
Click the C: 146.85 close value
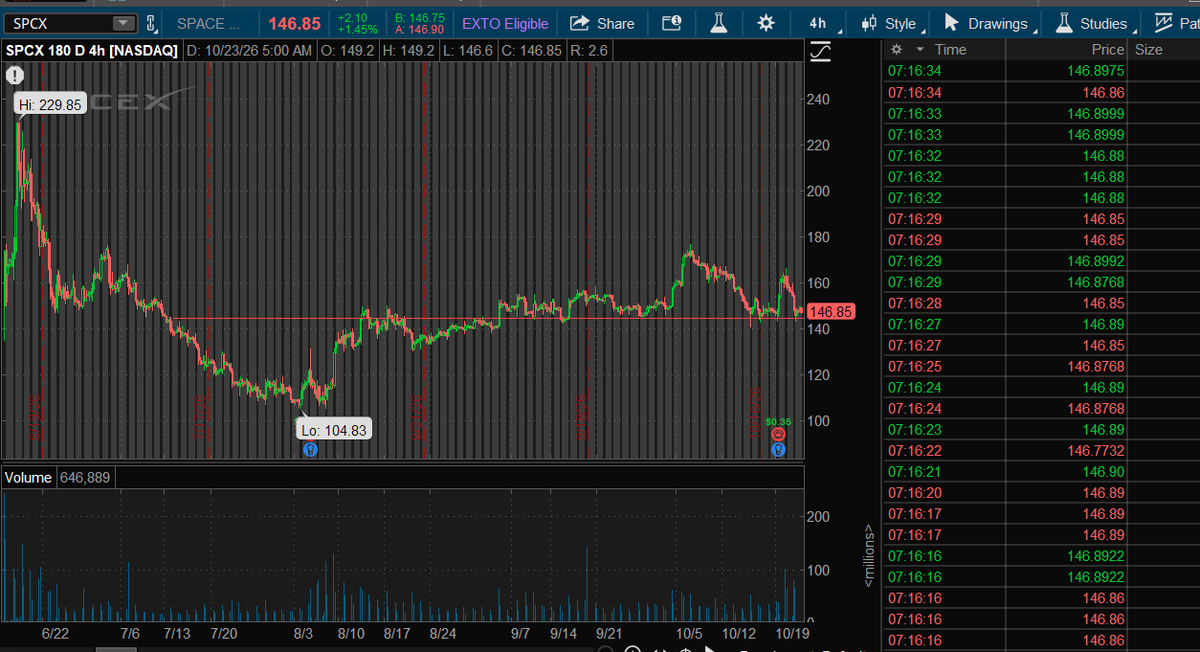point(532,50)
